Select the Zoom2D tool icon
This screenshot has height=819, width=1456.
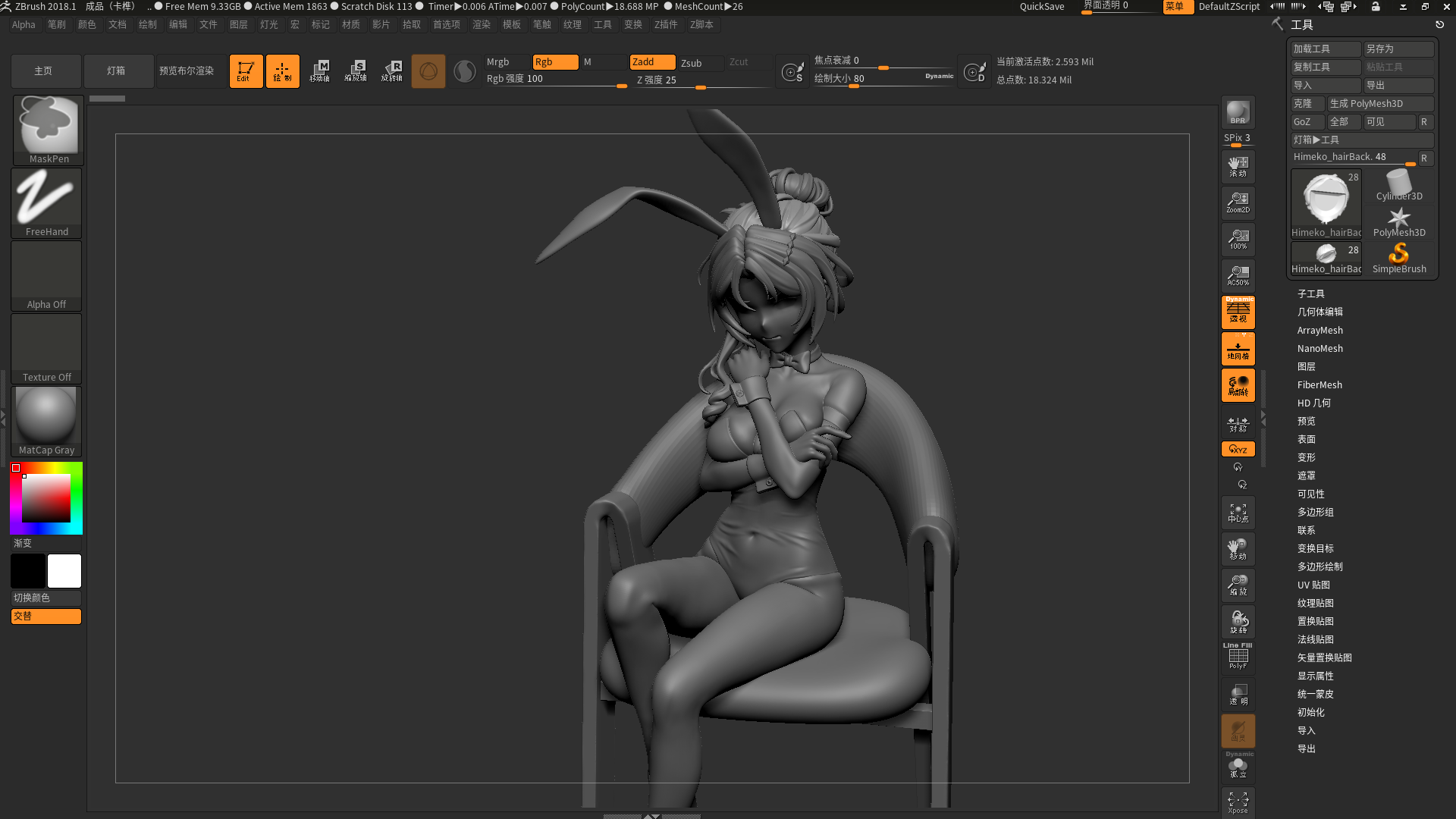(1238, 202)
